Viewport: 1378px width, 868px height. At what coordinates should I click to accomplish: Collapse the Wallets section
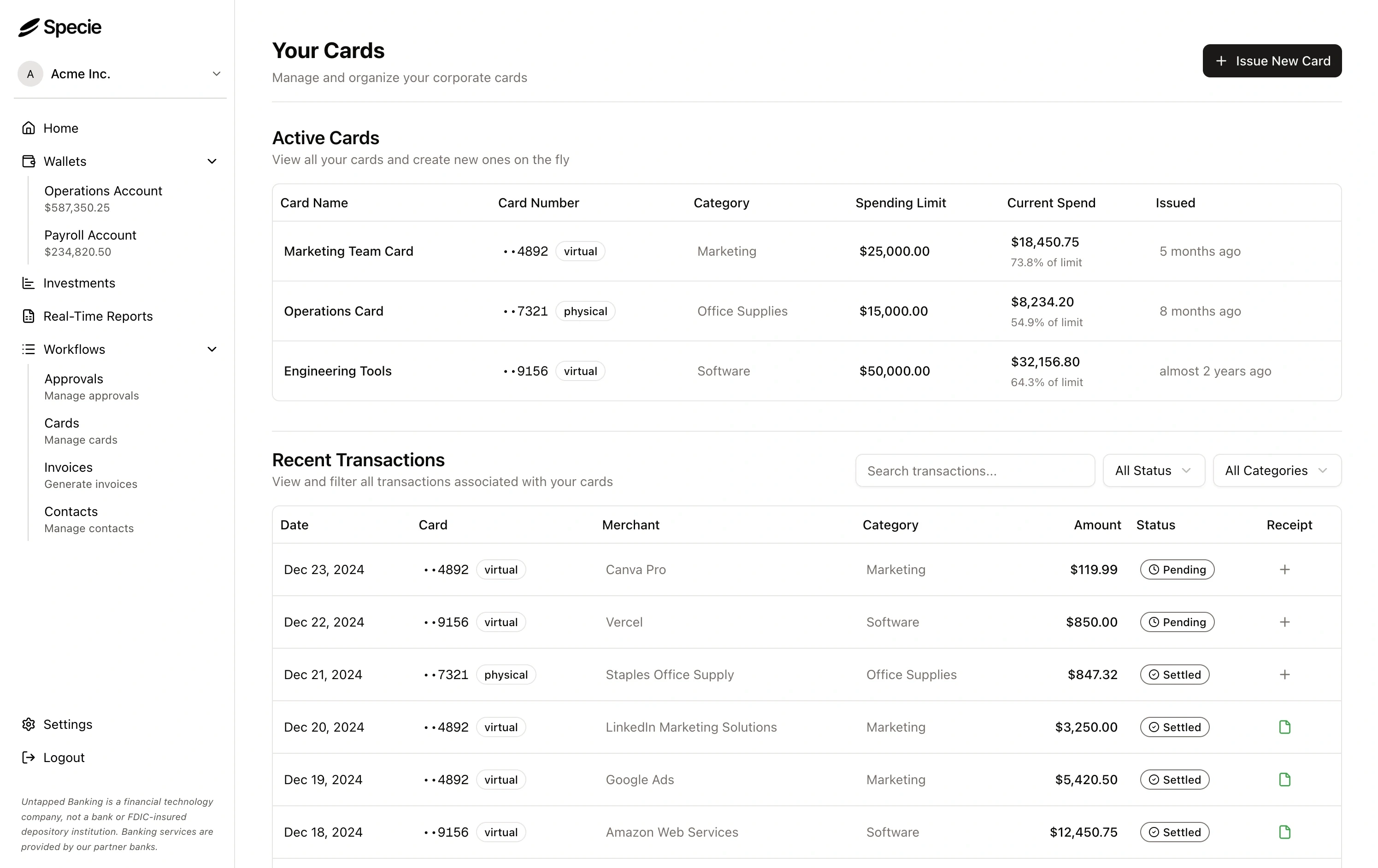click(x=212, y=161)
